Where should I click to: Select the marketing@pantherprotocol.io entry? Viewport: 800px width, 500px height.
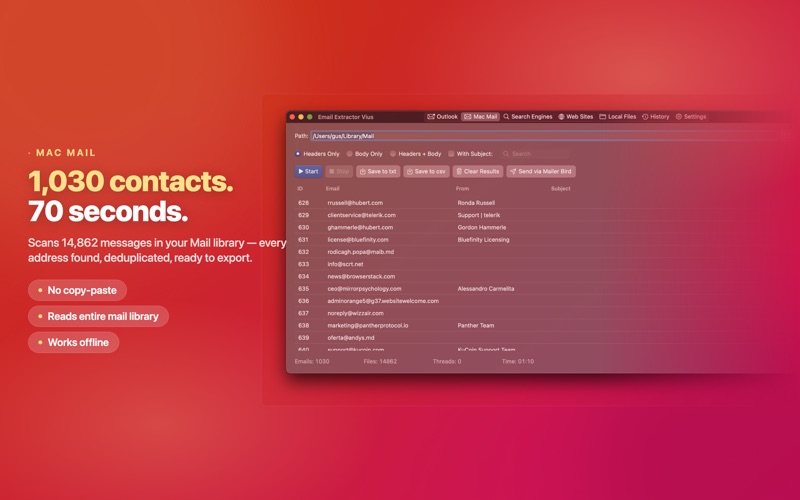[x=368, y=326]
